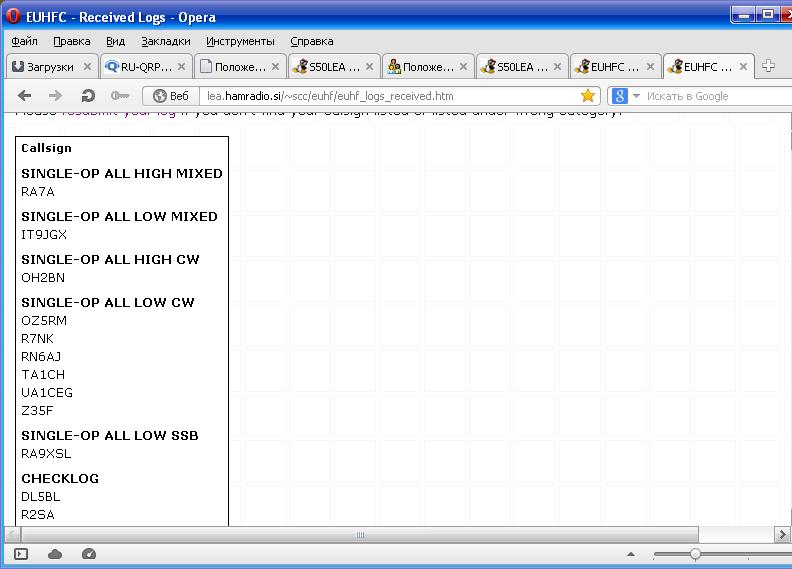Screen dimensions: 792x569
Task: Switch to the Загрузки tab
Action: [x=44, y=67]
